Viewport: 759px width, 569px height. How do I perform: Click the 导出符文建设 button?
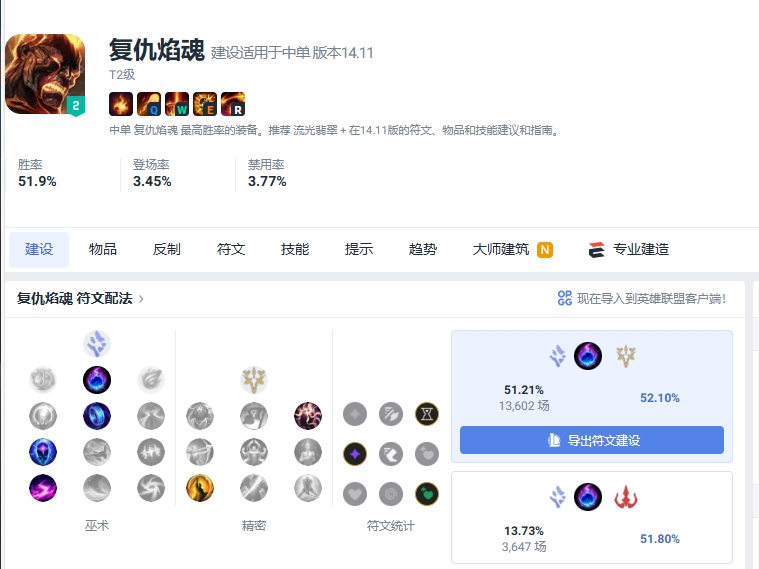[592, 440]
